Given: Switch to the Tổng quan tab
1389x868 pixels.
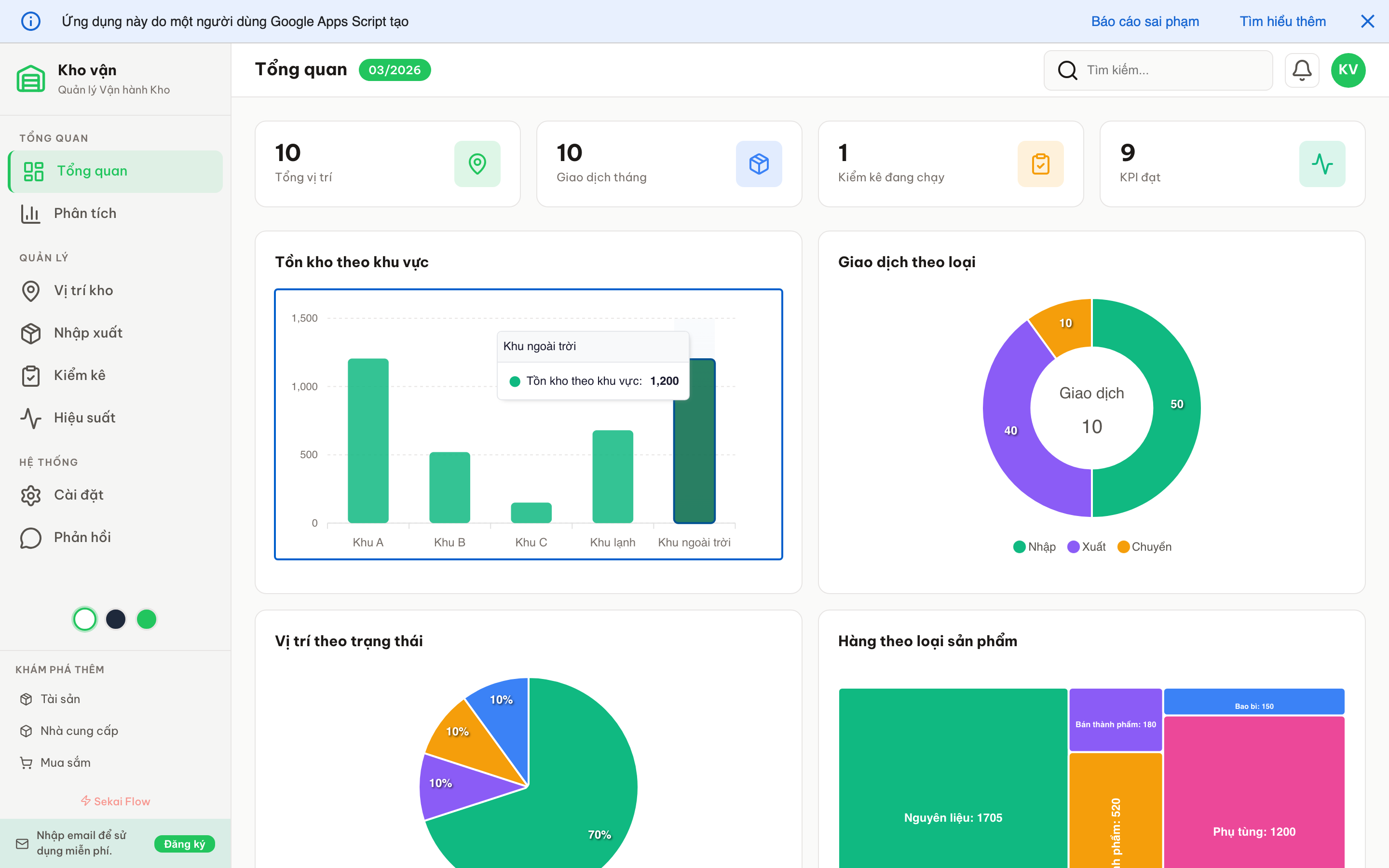Looking at the screenshot, I should [92, 171].
